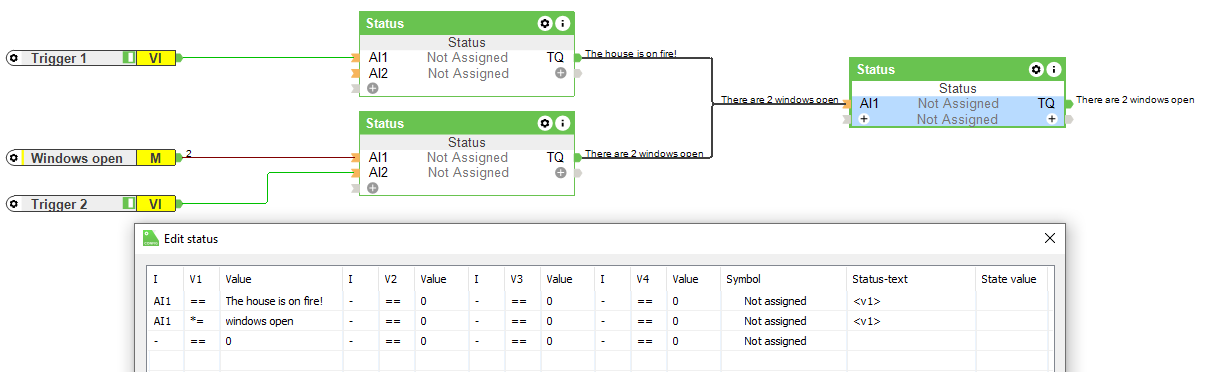Select AI2 input connected to Trigger 2
Screen dimensions: 1205x372
(378, 172)
